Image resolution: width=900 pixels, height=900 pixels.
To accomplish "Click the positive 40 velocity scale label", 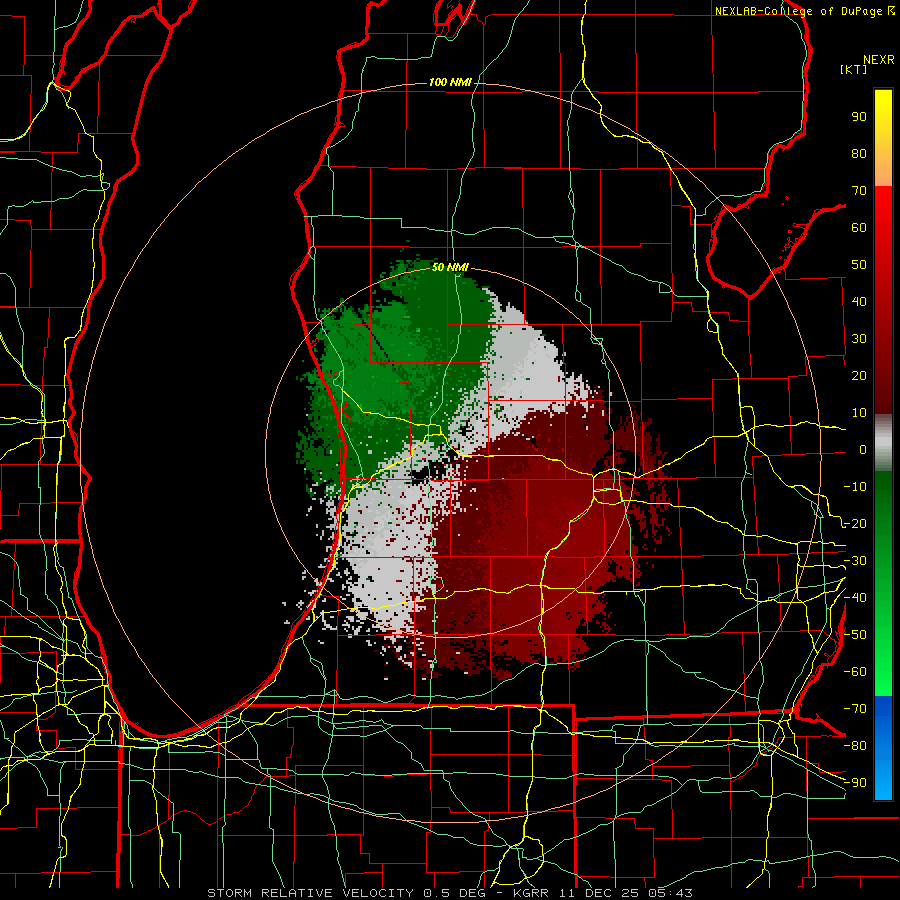I will click(859, 301).
